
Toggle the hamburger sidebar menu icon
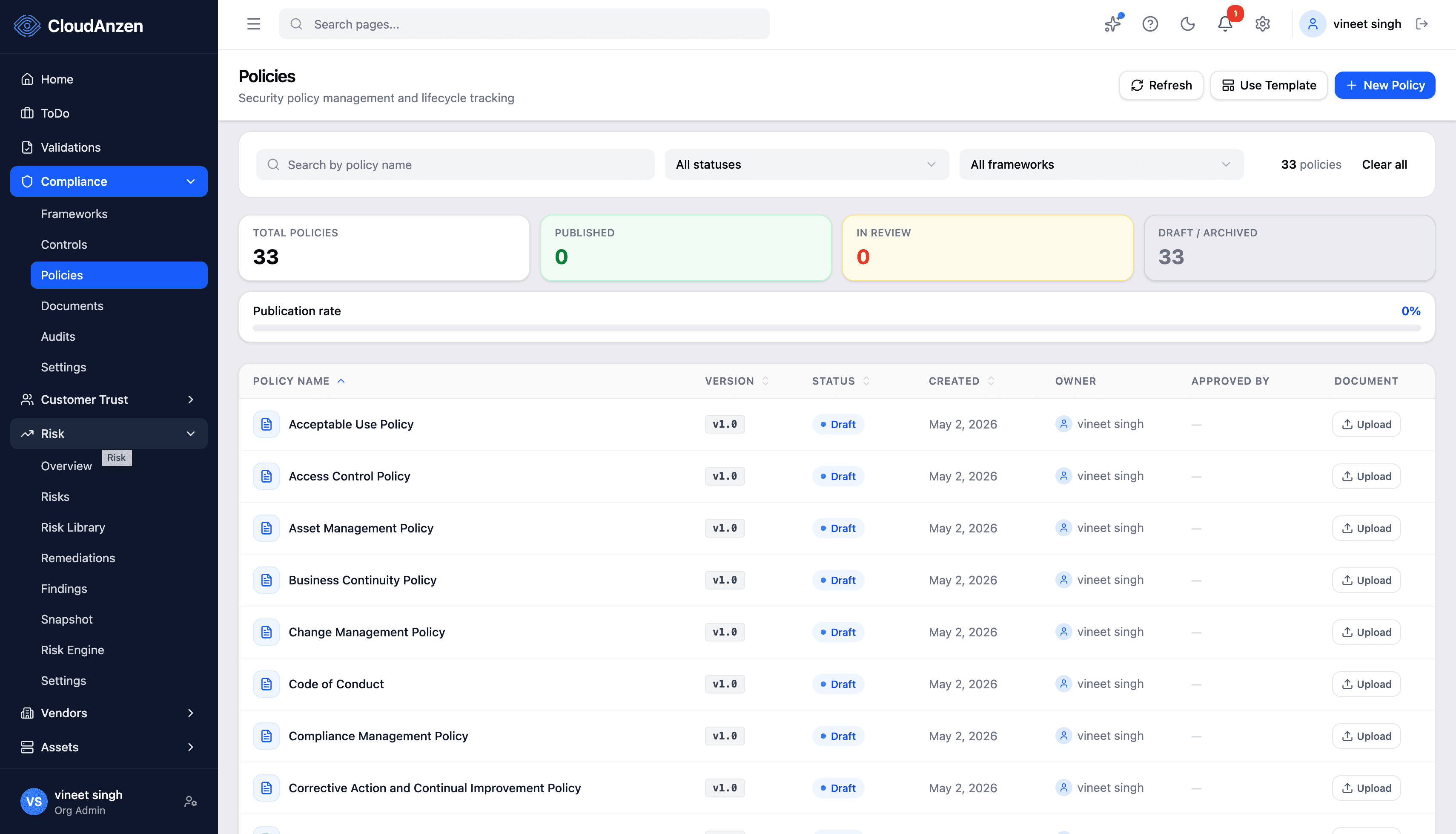click(254, 24)
